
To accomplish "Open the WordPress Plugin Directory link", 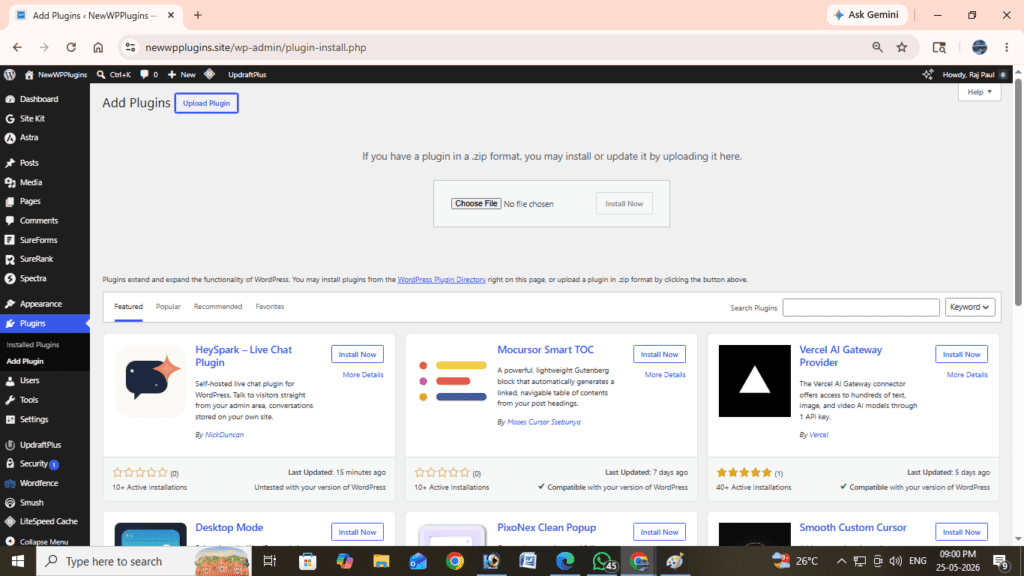I will point(441,280).
